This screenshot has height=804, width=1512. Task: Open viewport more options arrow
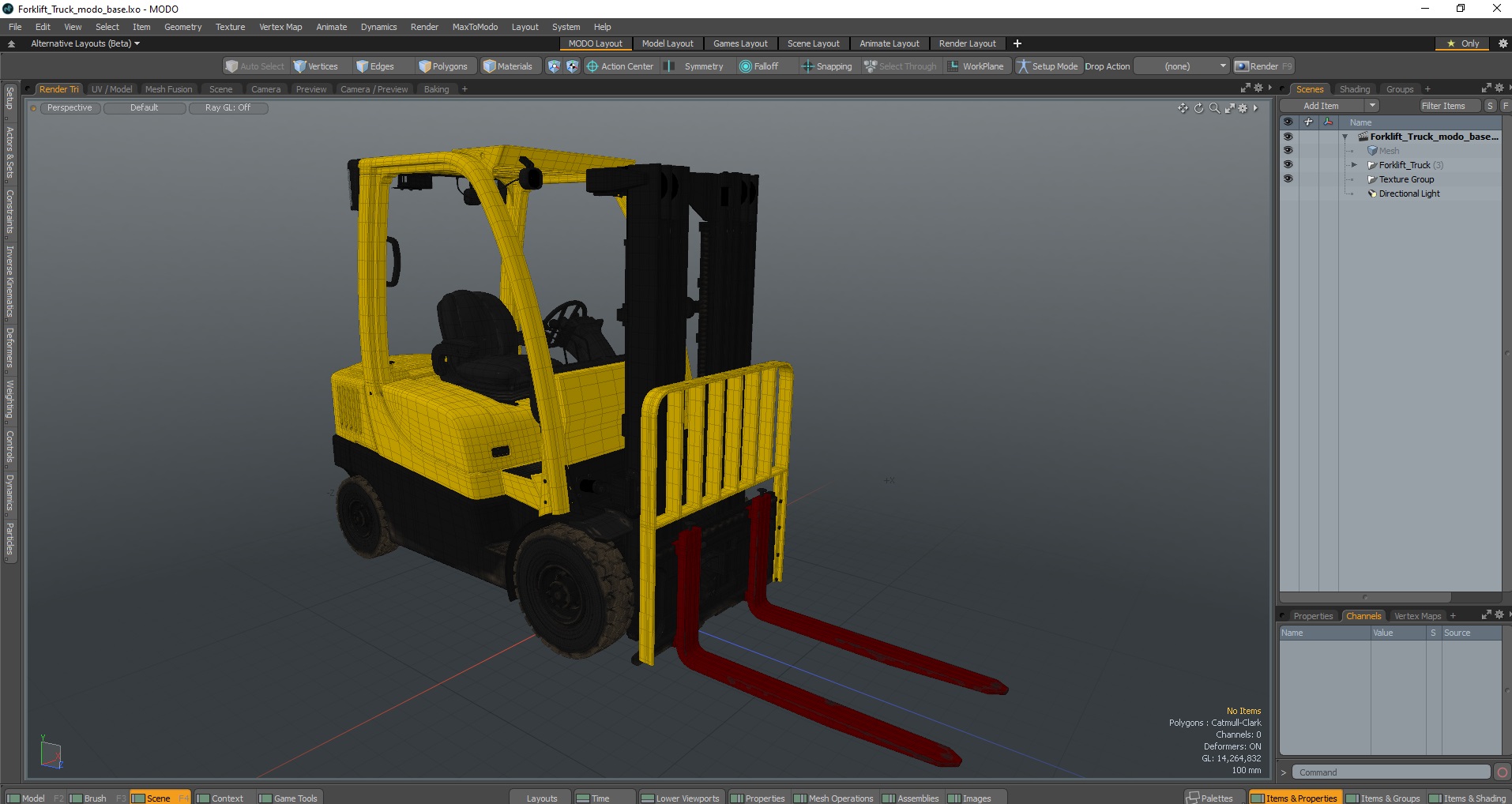click(x=1255, y=108)
